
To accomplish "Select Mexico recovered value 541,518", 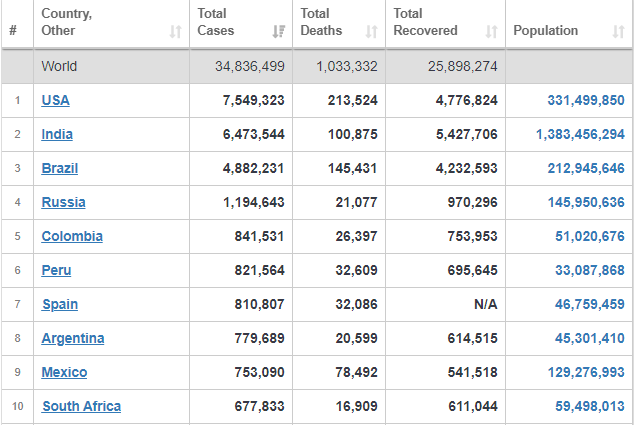I will tap(472, 372).
